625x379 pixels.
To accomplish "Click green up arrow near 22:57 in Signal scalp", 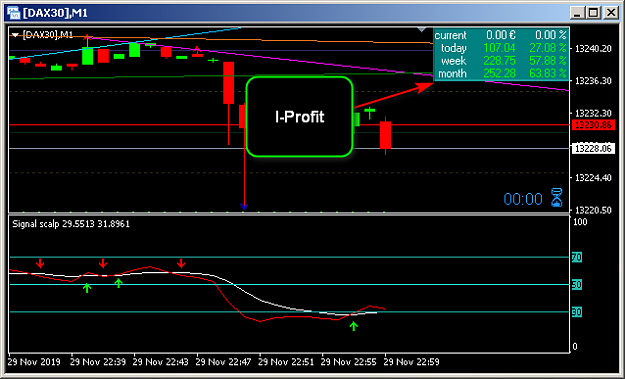I will coord(354,326).
